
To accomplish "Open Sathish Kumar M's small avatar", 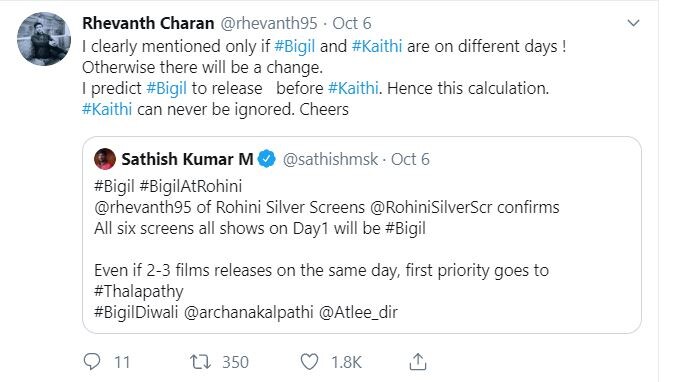I will point(105,159).
